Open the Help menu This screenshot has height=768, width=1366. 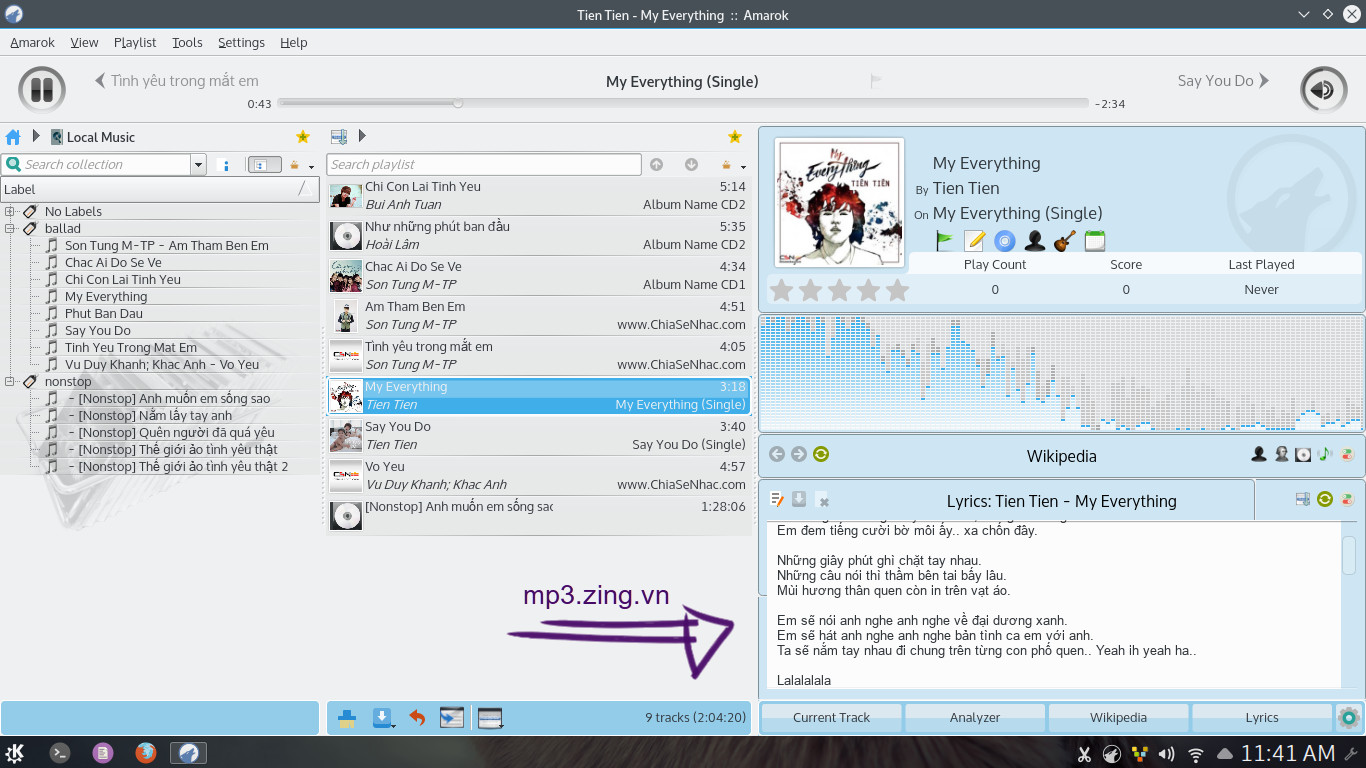point(293,42)
